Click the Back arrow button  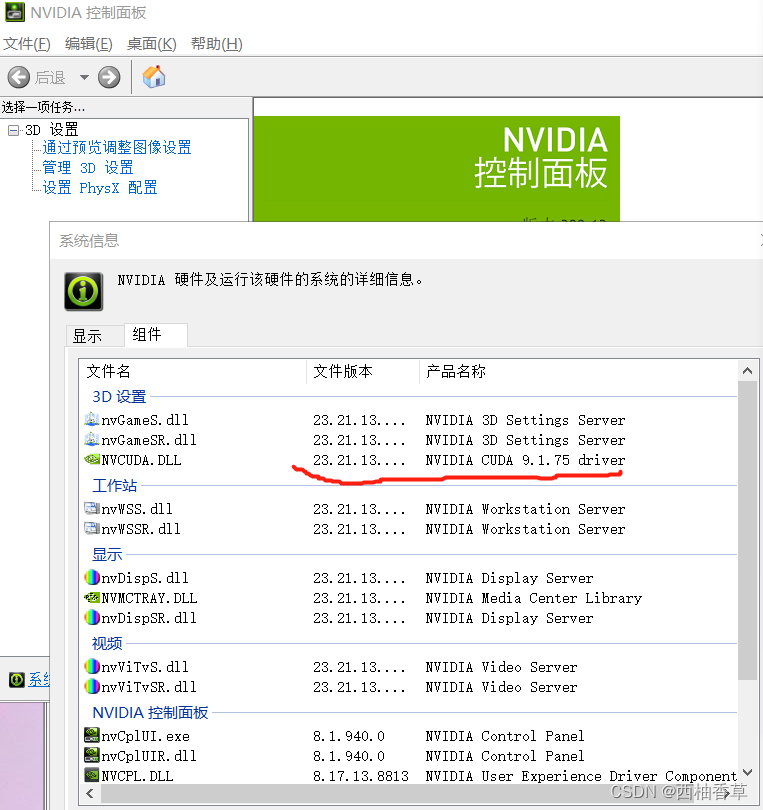click(19, 77)
